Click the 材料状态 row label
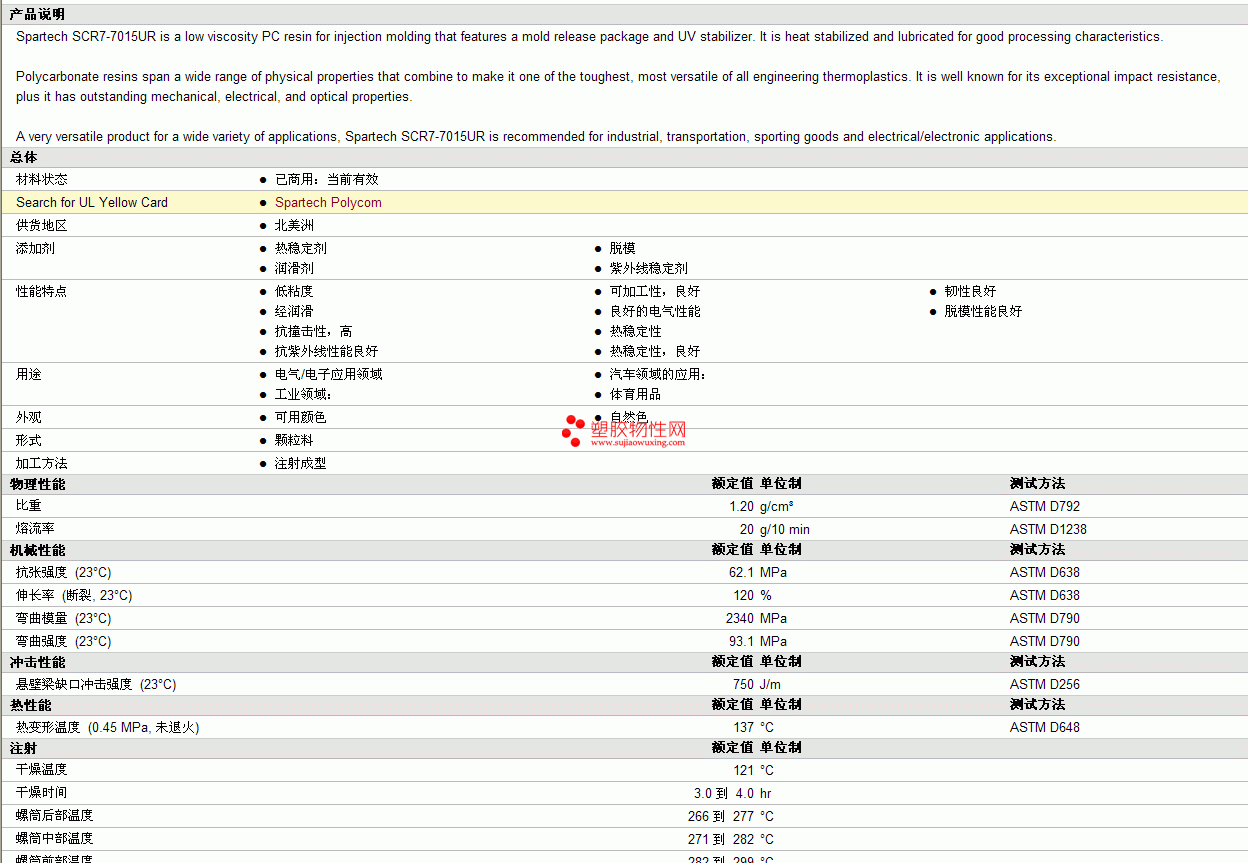Screen dimensions: 1248x863 (x=42, y=179)
